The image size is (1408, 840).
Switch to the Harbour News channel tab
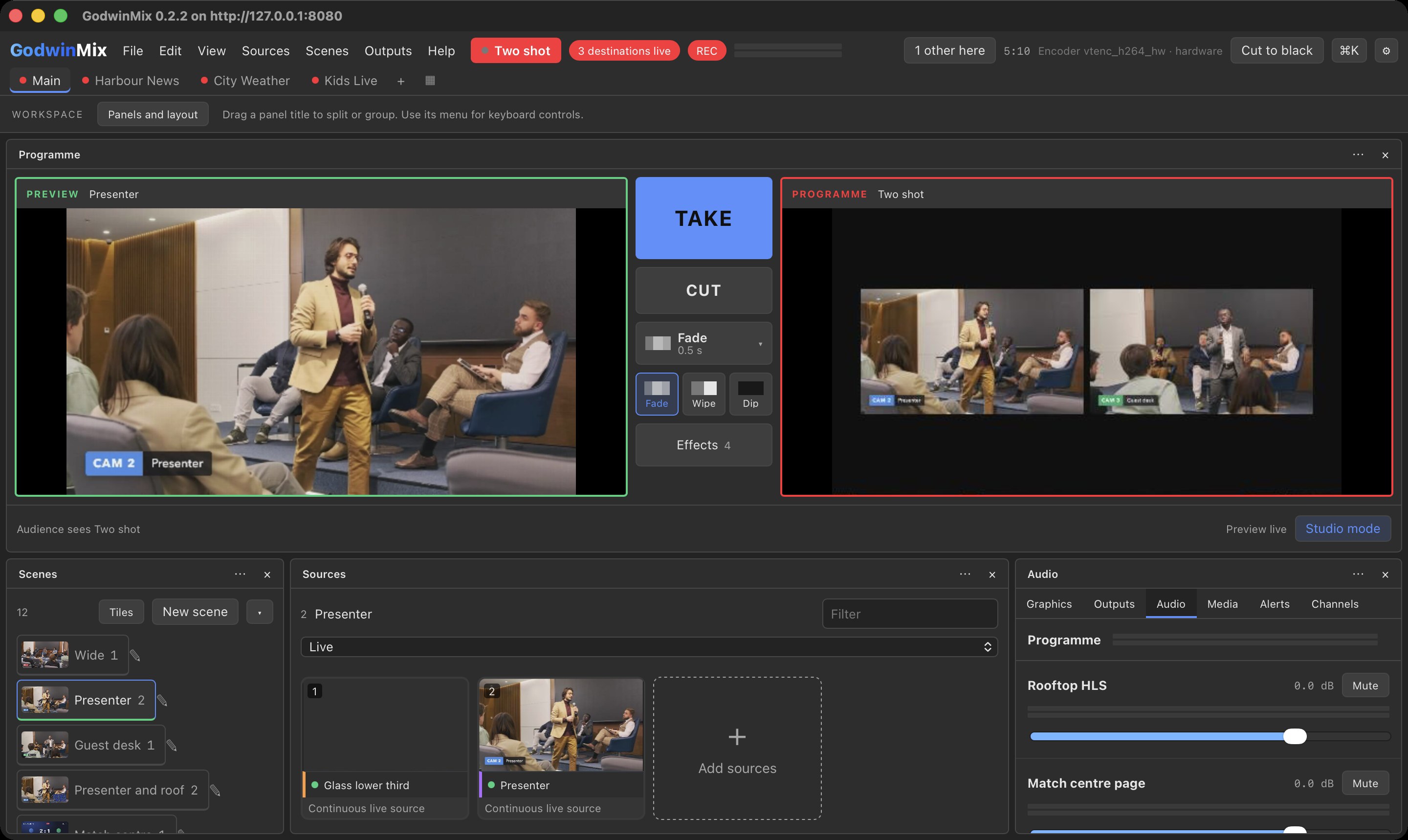131,81
